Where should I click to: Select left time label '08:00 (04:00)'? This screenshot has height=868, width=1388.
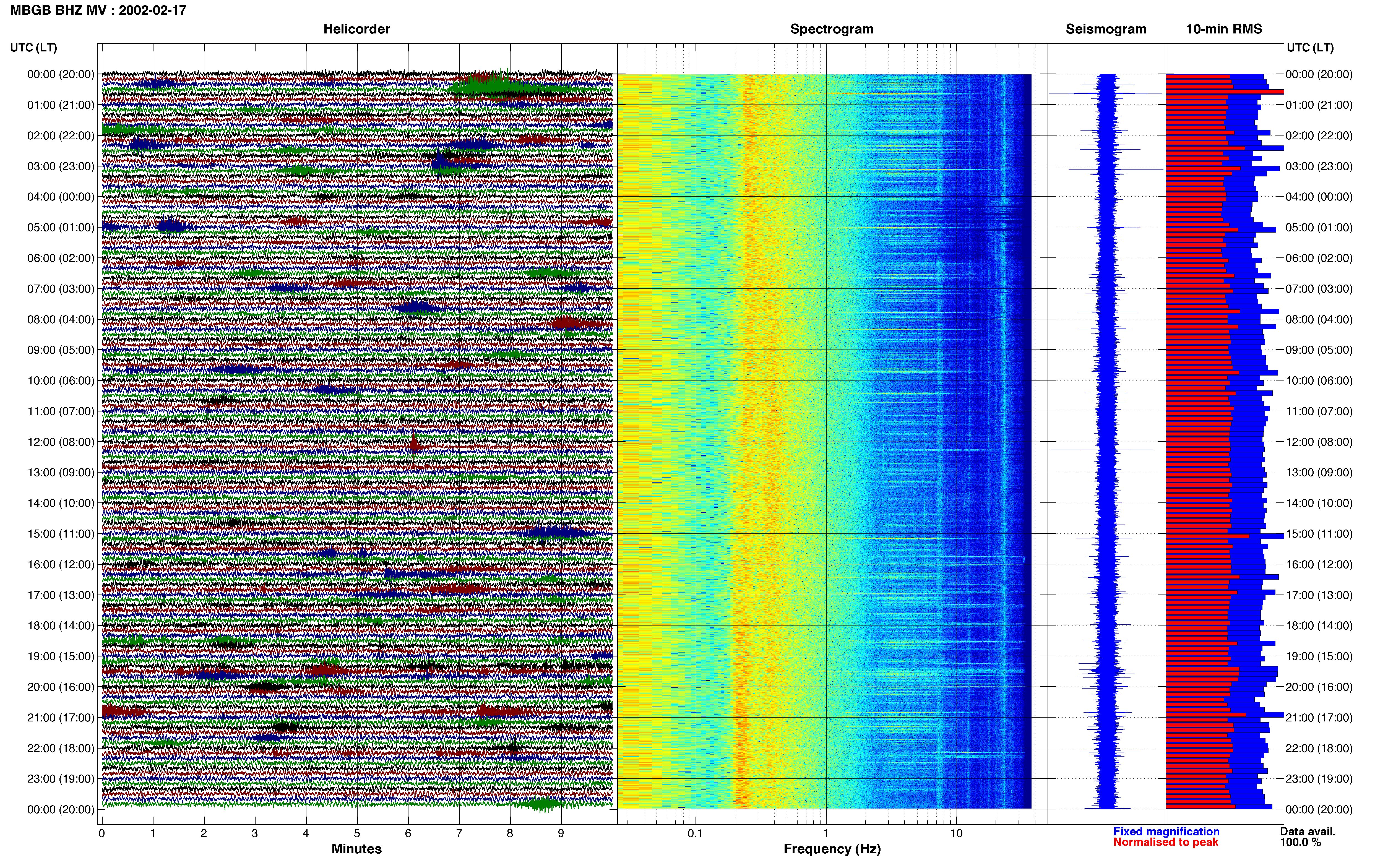point(61,319)
